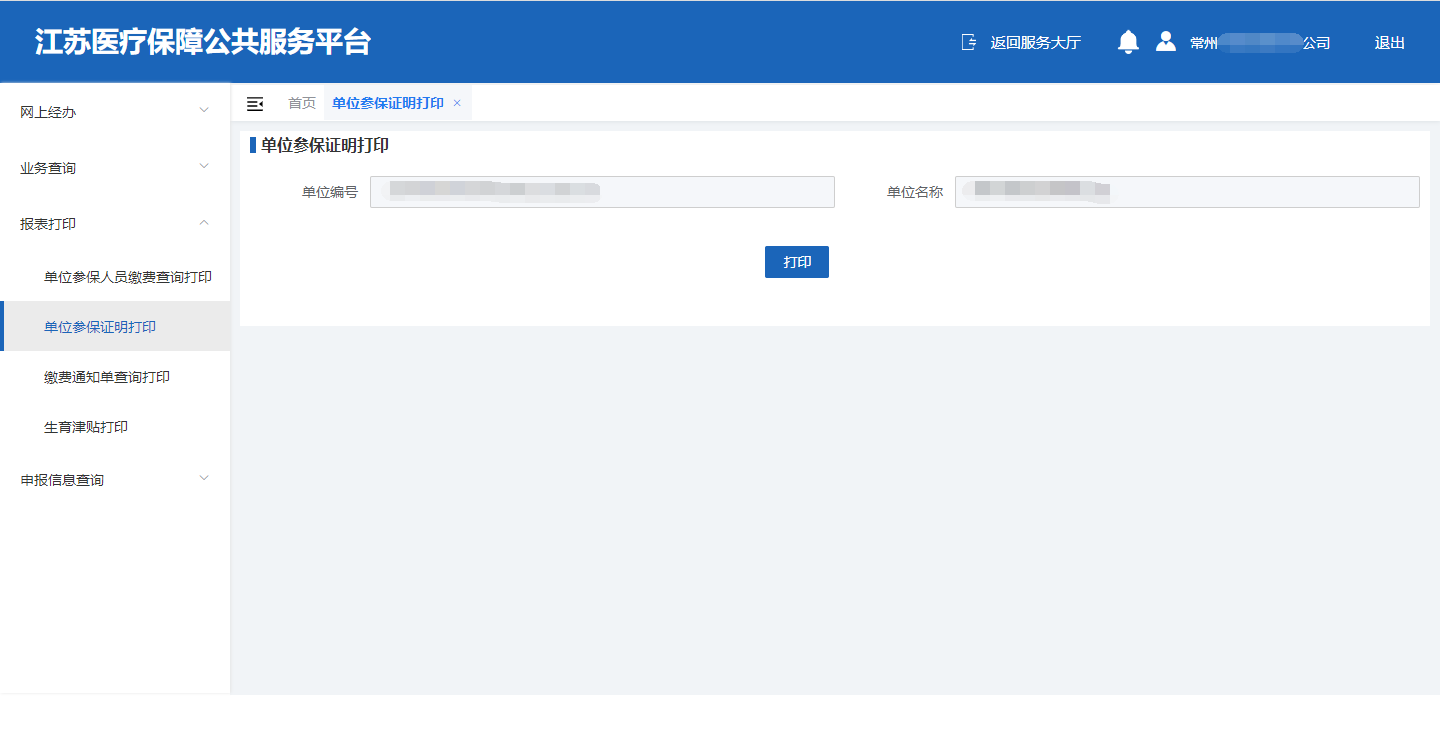Expand the 业务查询 menu chevron
This screenshot has width=1440, height=747.
(x=204, y=166)
